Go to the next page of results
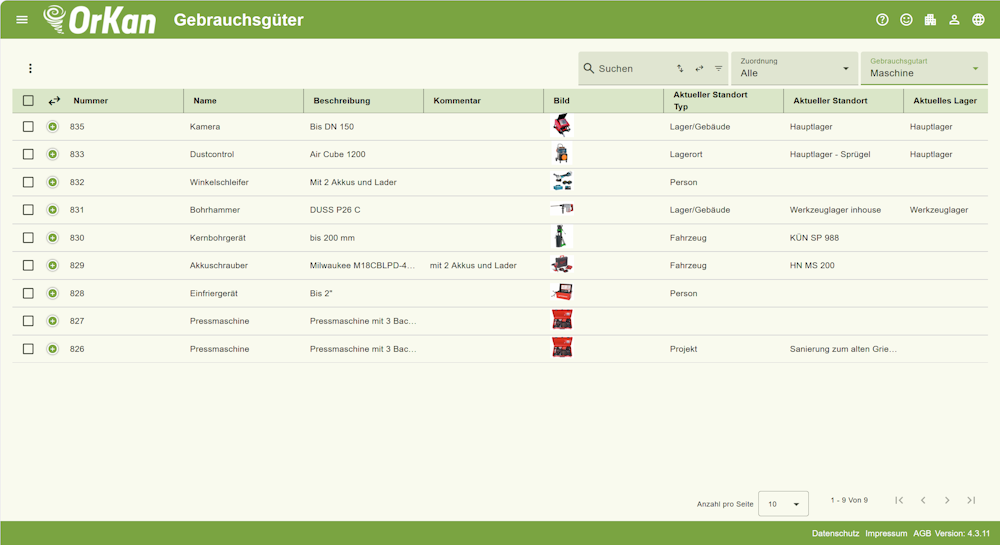 point(947,500)
